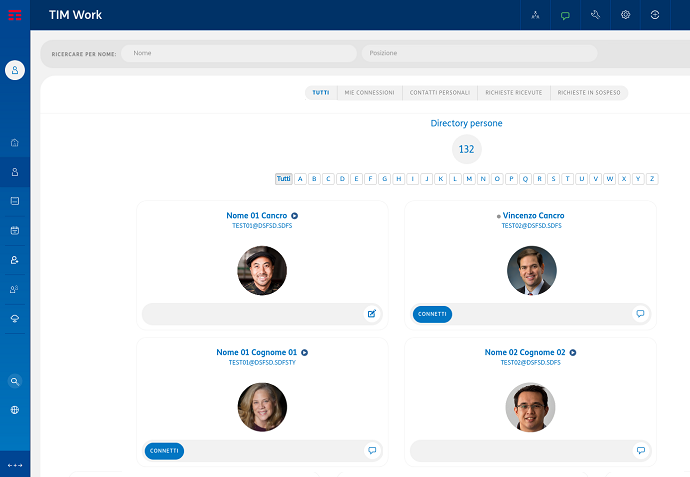The image size is (690, 477).
Task: Click the edit icon on Nome 01 Cancro card
Action: click(372, 314)
